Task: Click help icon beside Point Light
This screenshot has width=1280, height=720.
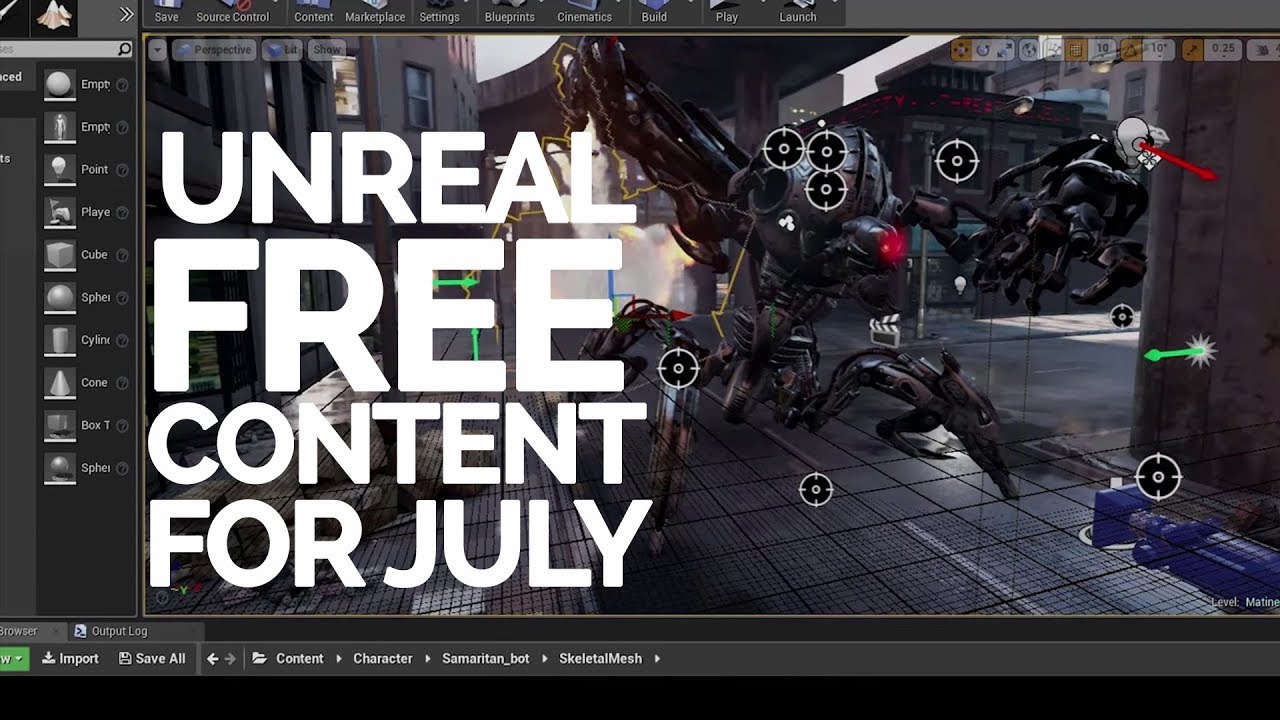Action: (x=122, y=170)
